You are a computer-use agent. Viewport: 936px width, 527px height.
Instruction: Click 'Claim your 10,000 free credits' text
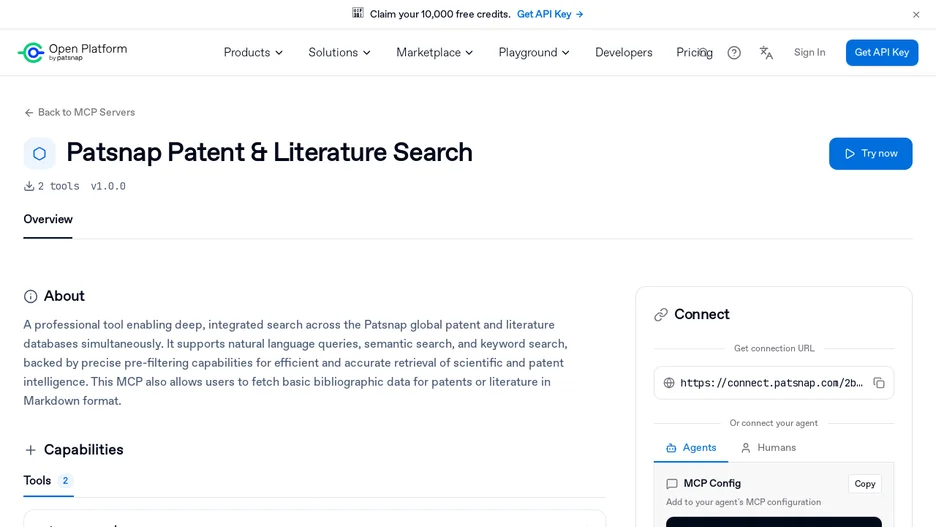(x=440, y=14)
